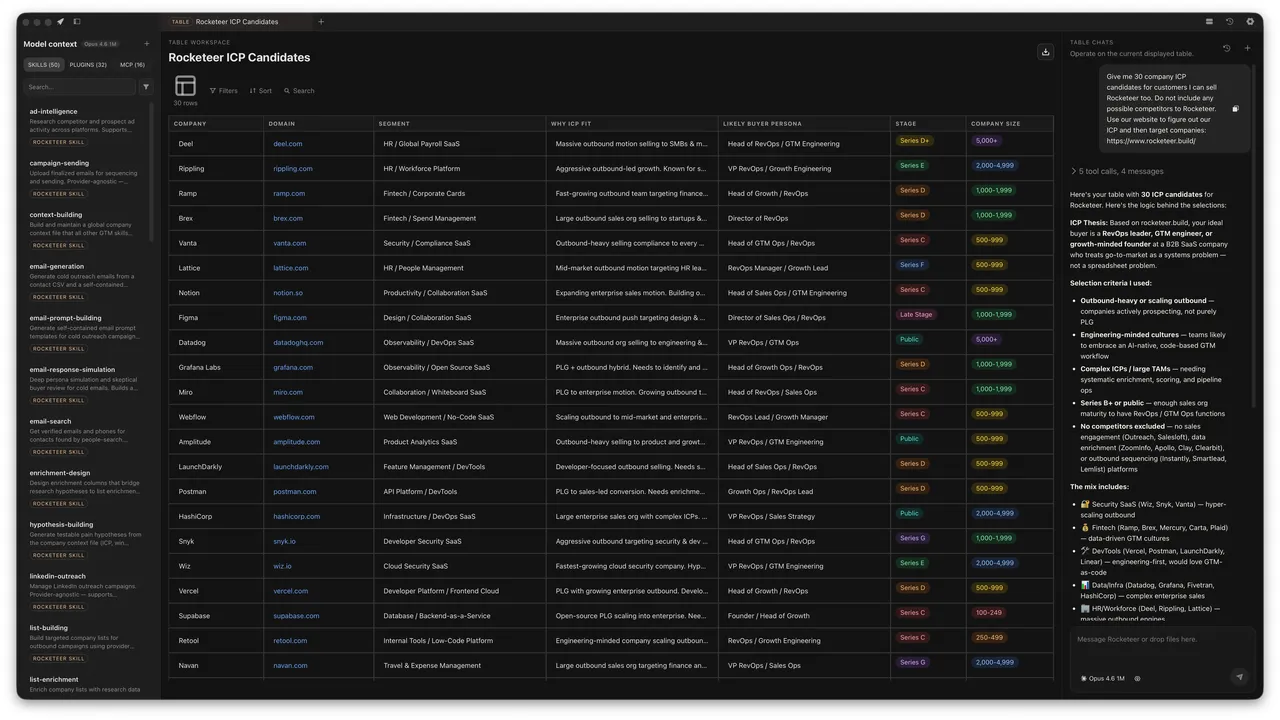
Task: Click the Founder / Head of Growth persona cell
Action: click(x=804, y=616)
